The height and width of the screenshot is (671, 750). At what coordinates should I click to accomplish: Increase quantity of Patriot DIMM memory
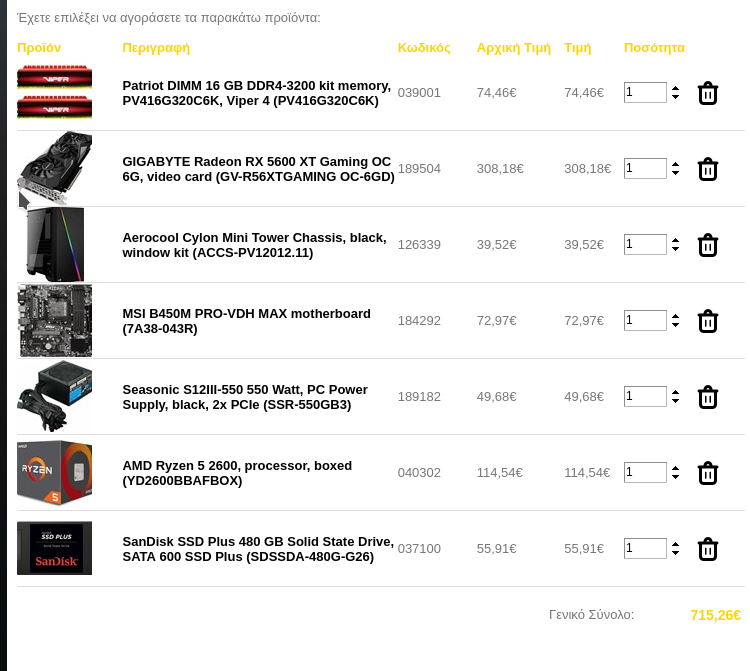point(675,88)
